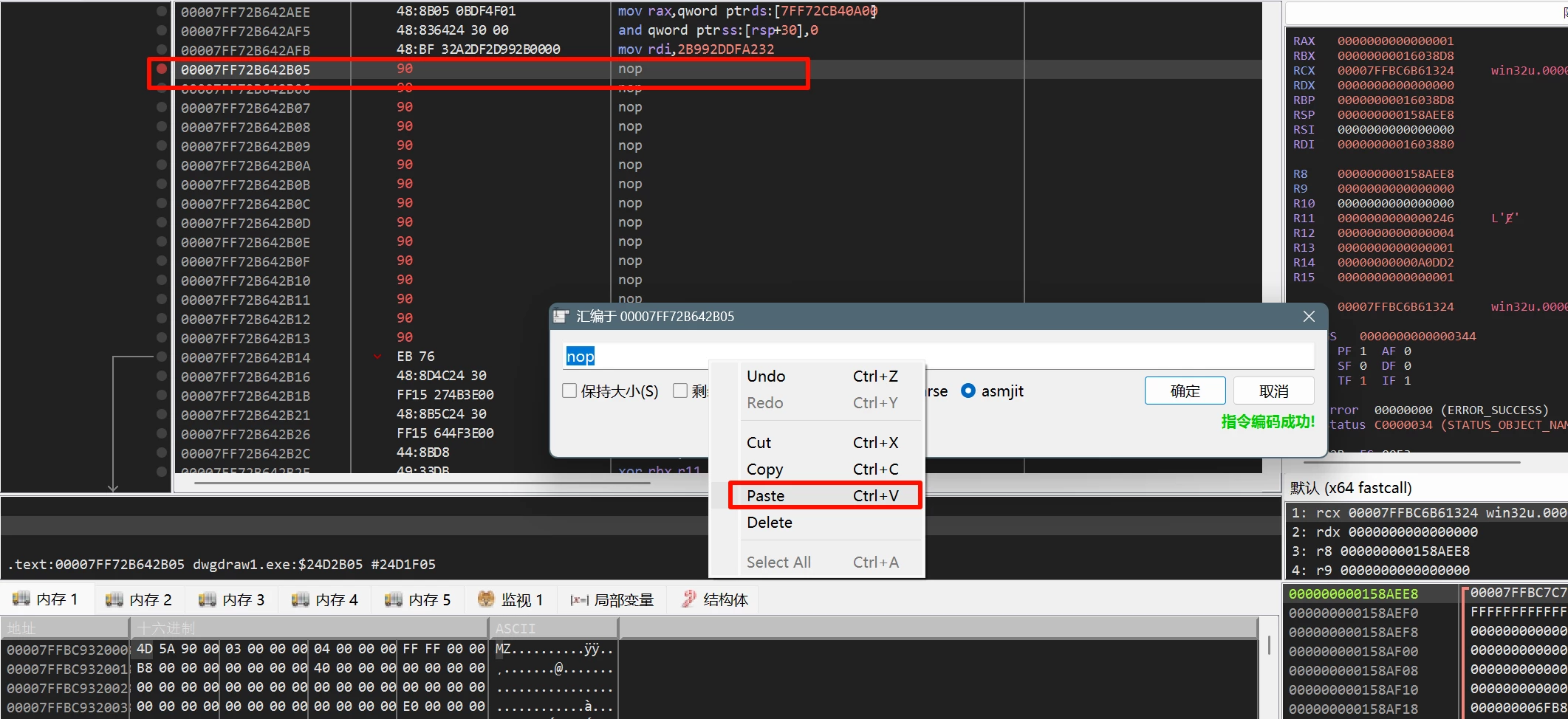Open the 默认 (x64 fastcall) calling convention dropdown
Viewport: 1568px width, 719px height.
[x=1350, y=488]
